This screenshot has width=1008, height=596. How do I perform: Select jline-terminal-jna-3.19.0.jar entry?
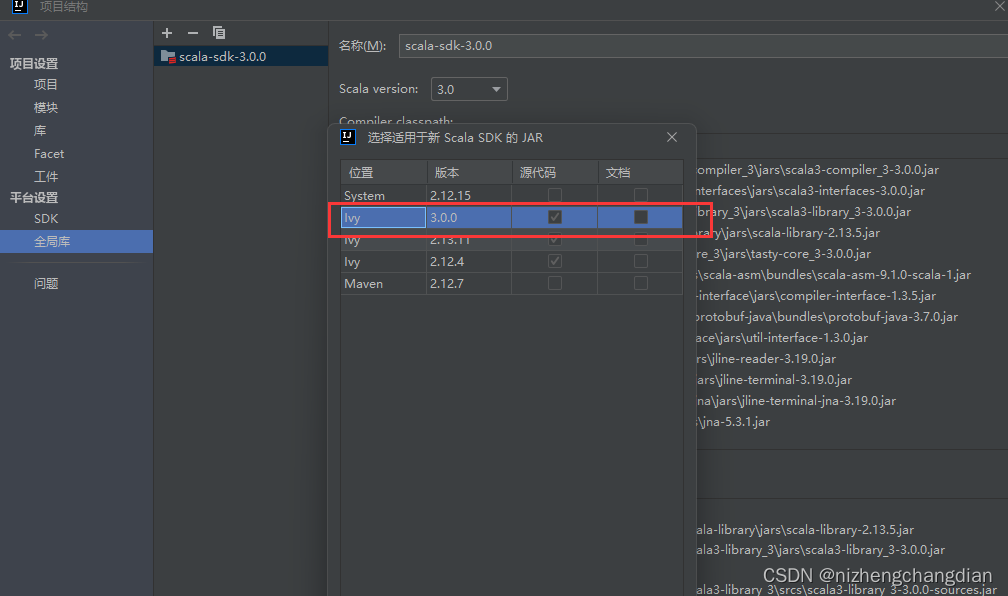click(796, 401)
